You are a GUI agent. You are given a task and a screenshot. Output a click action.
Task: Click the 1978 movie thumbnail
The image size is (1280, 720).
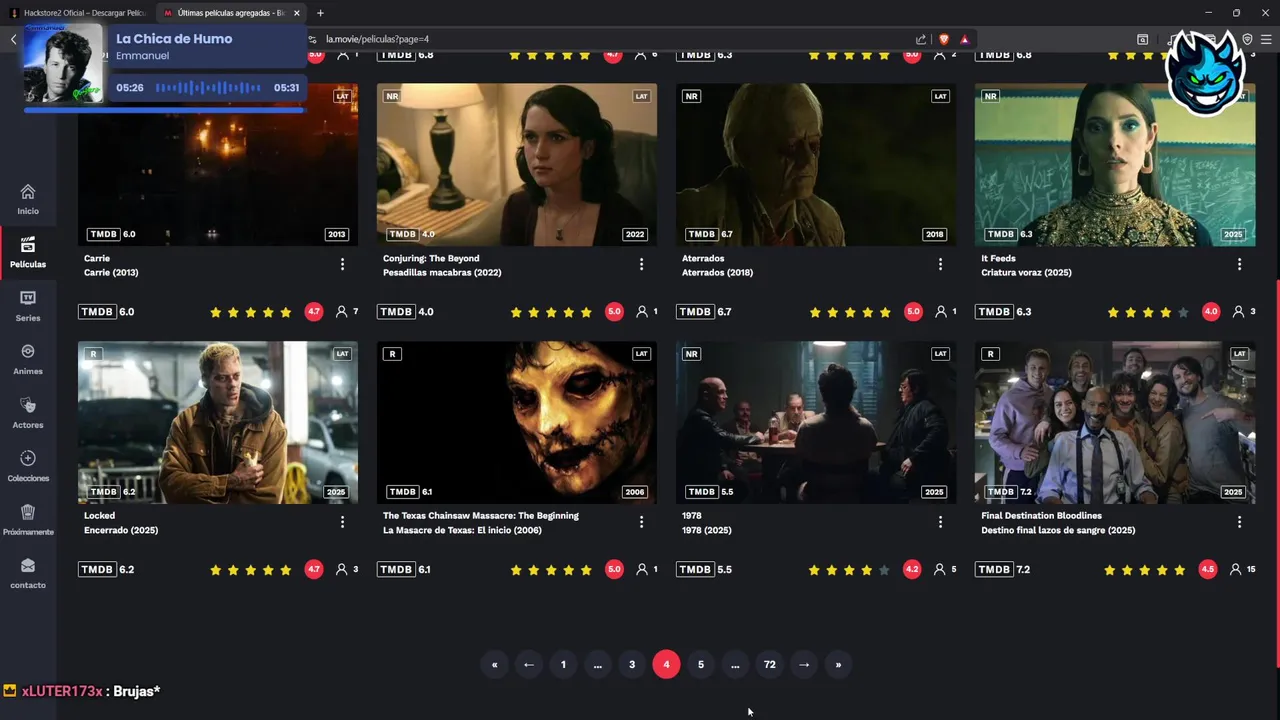point(816,422)
